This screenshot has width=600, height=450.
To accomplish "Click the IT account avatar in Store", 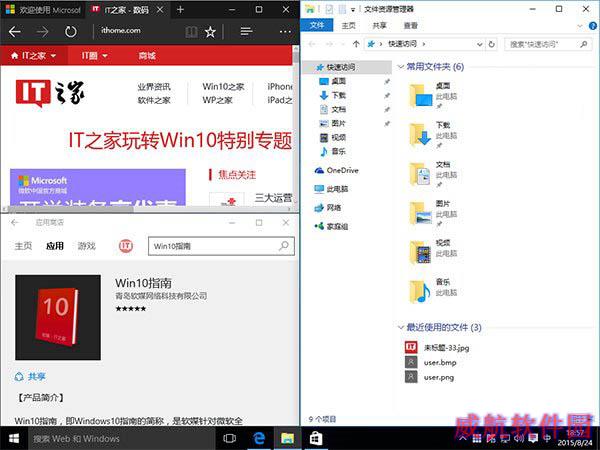I will coord(126,246).
